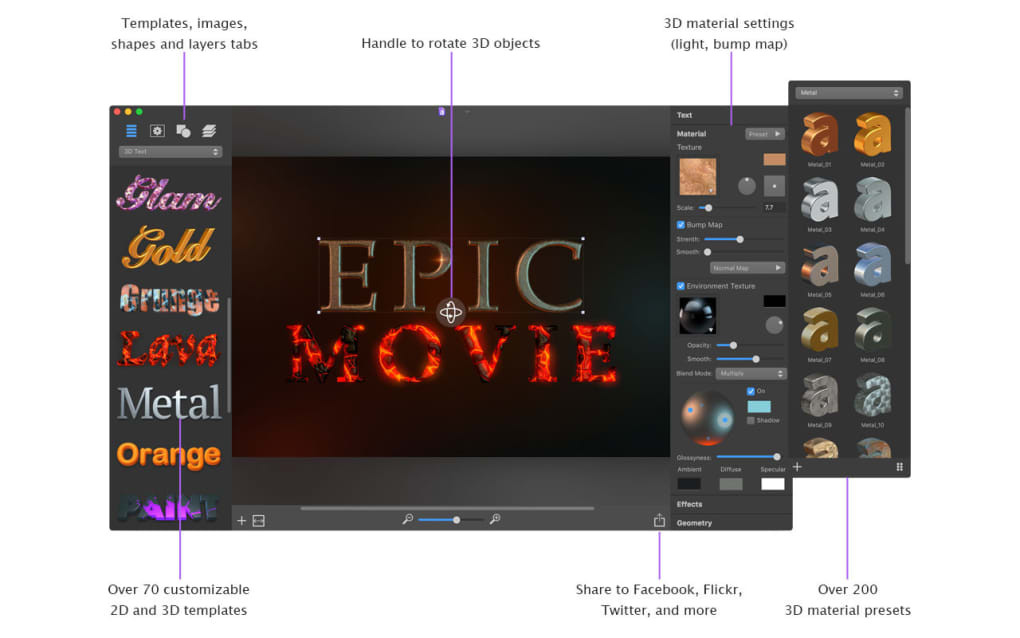Open the 3D Text category dropdown

[170, 152]
